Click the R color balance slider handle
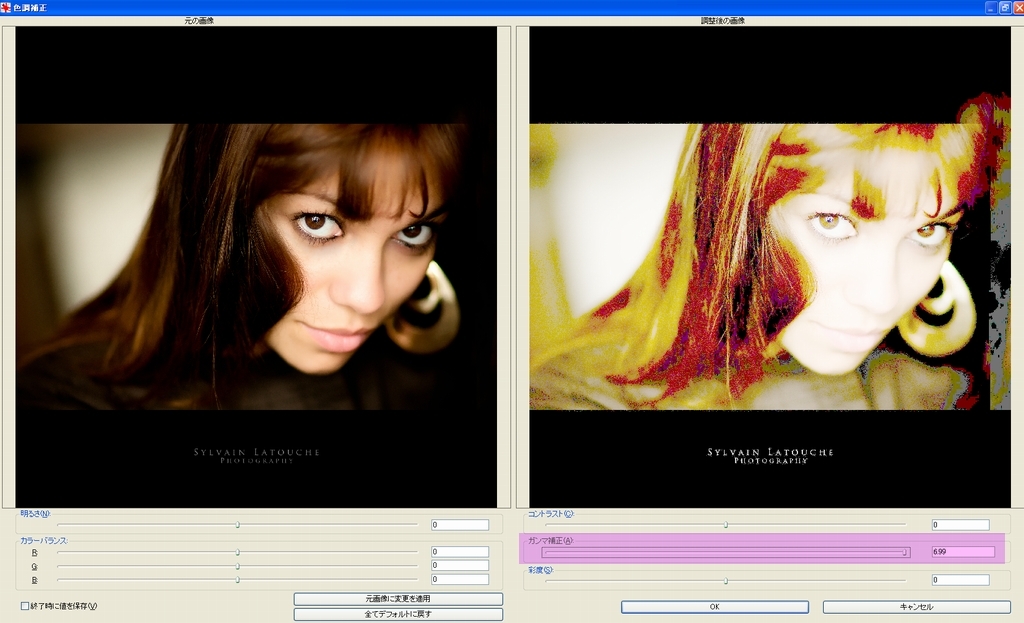 [x=238, y=552]
